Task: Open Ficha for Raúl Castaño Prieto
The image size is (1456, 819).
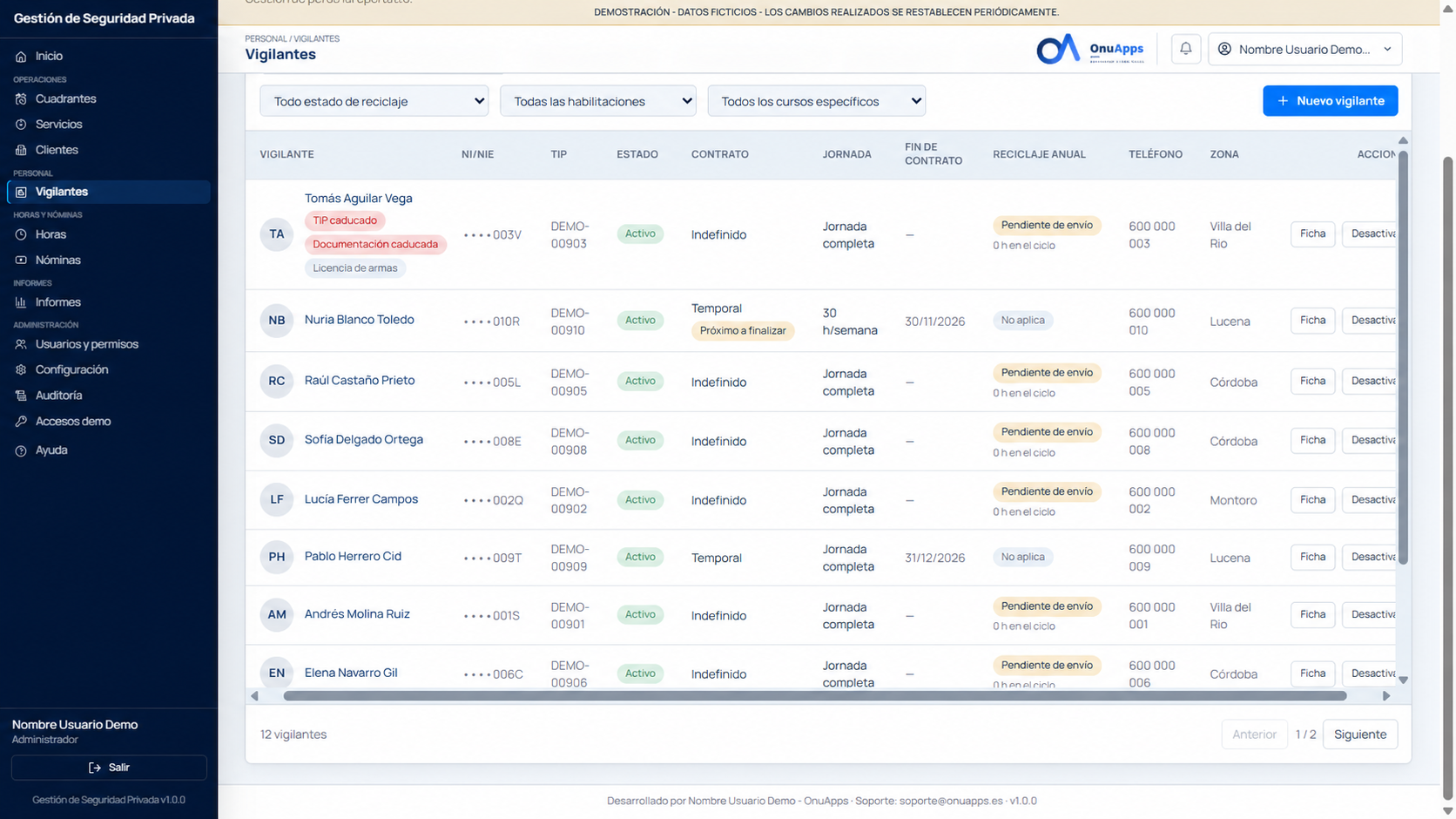Action: coord(1312,381)
